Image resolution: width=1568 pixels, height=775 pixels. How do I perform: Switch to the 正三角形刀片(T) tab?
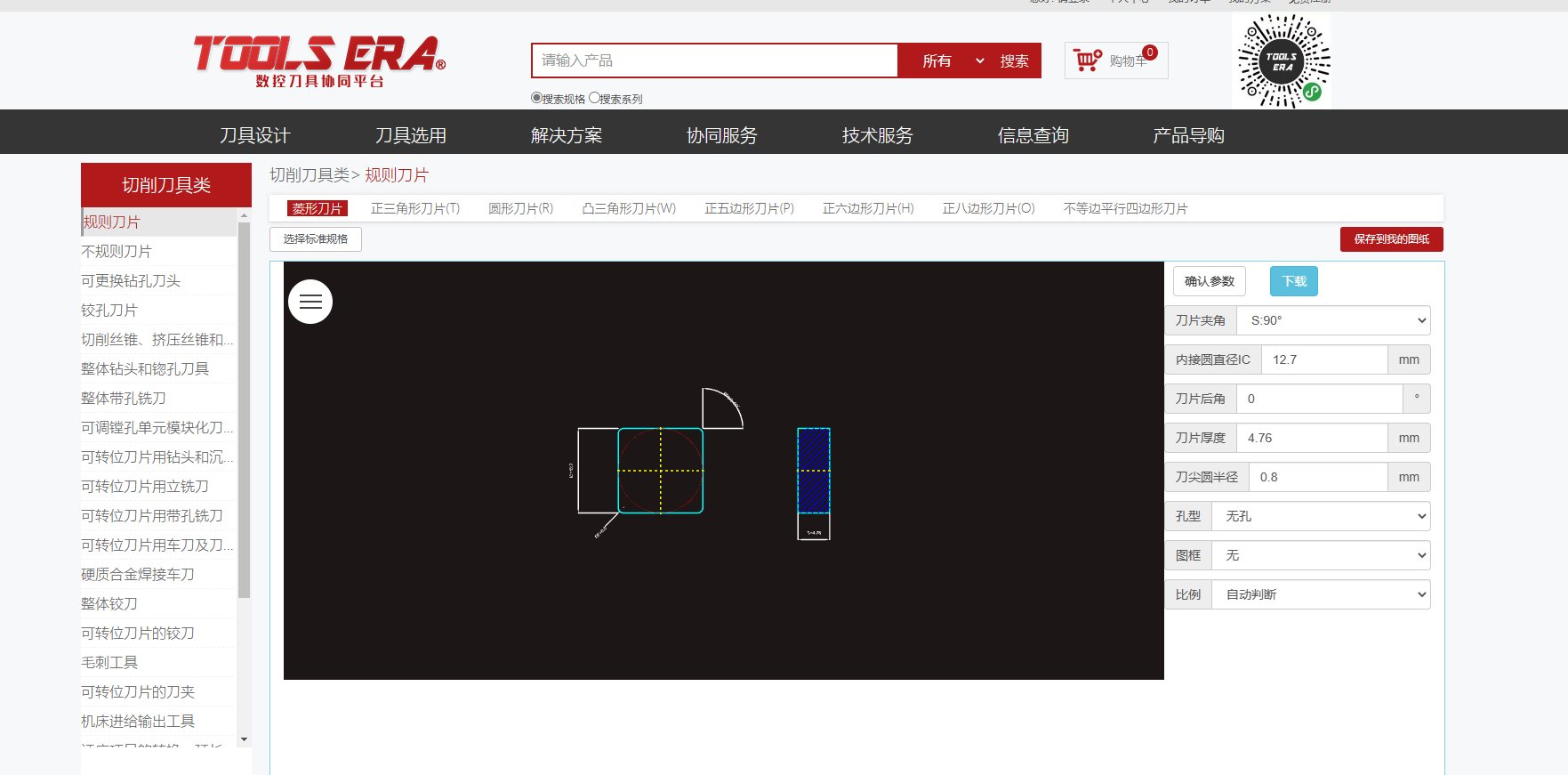point(415,208)
